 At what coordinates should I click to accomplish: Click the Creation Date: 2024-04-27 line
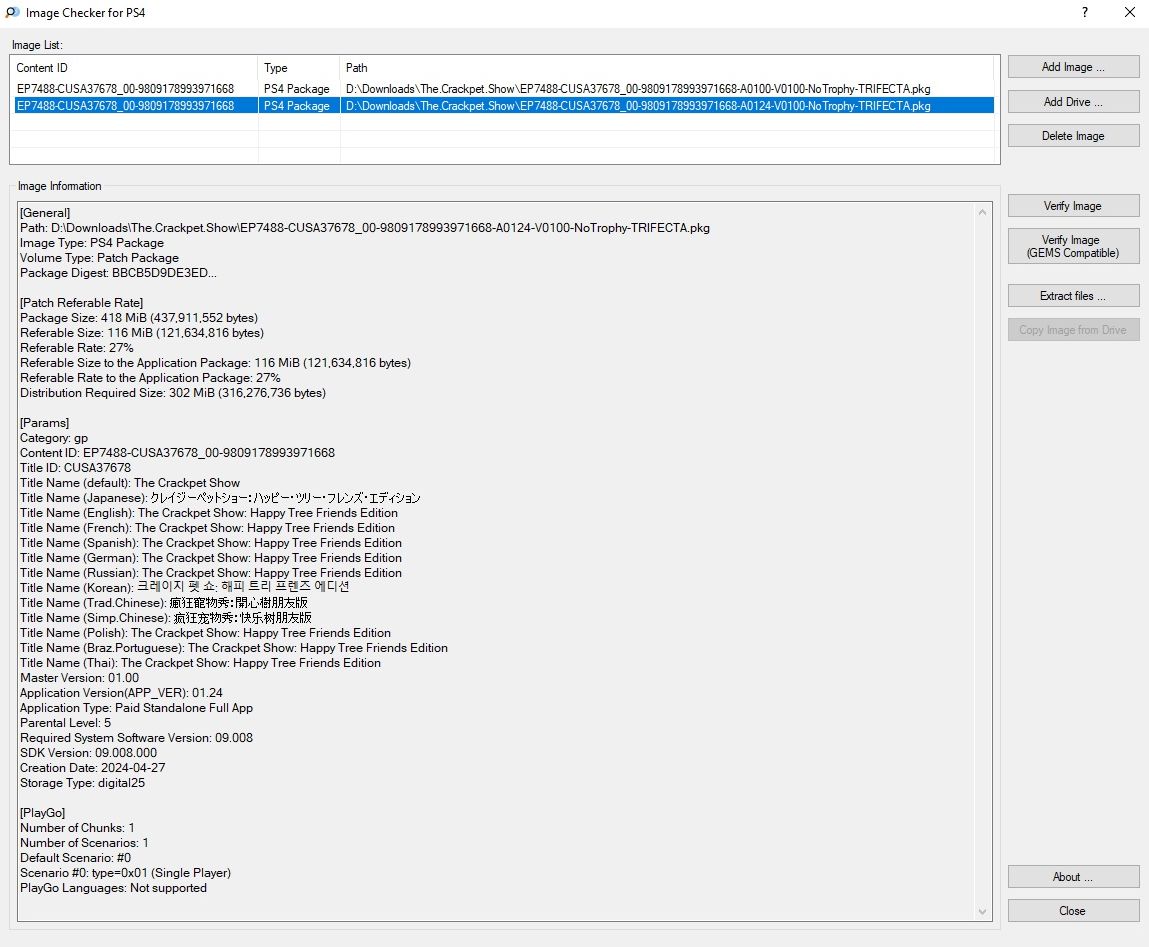pos(93,768)
